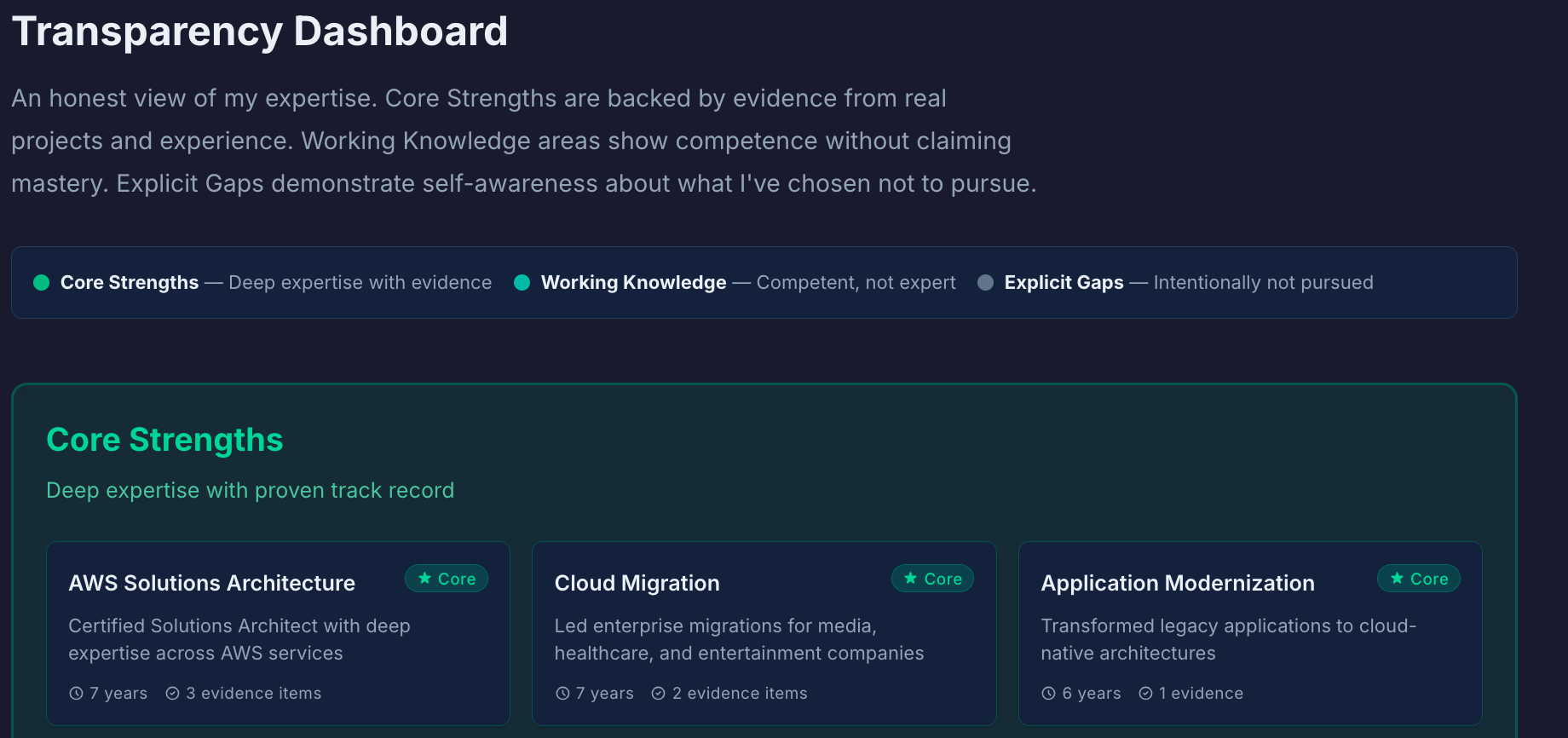The height and width of the screenshot is (738, 1568).
Task: Click the clock icon in AWS Solutions Architecture card
Action: [76, 694]
